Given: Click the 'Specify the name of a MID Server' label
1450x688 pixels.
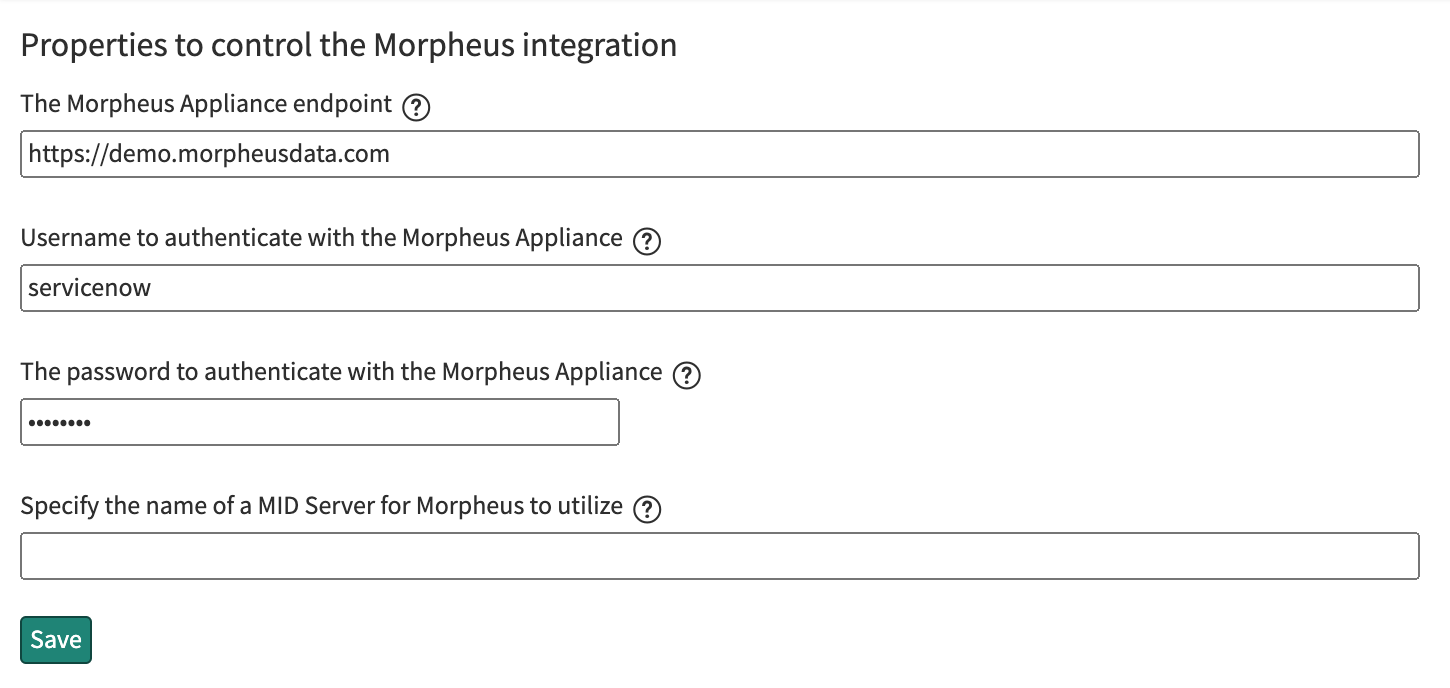Looking at the screenshot, I should 321,506.
